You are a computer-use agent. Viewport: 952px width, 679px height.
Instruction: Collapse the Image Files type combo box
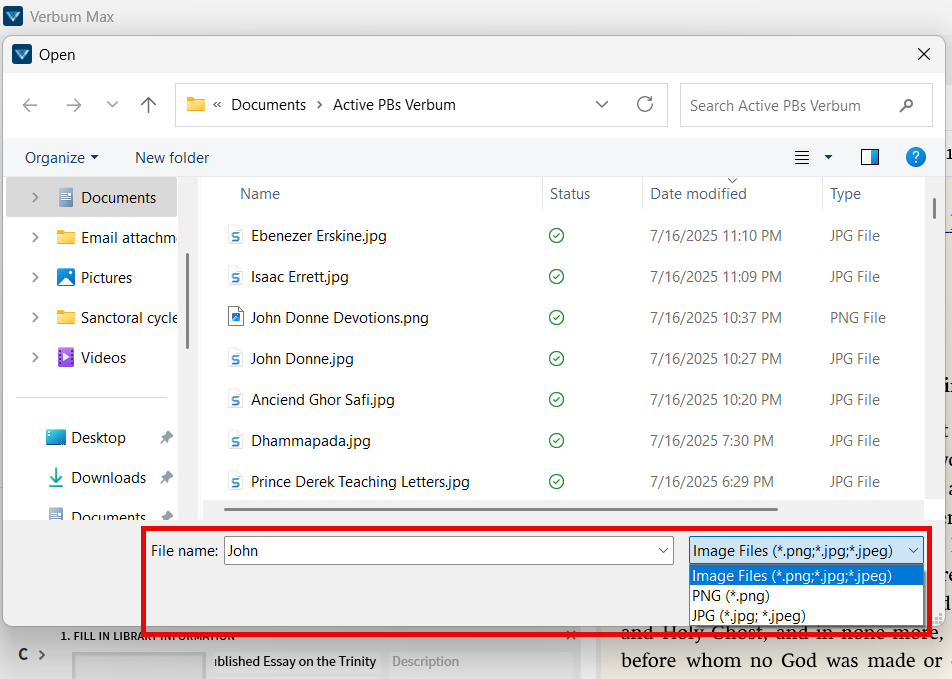913,551
